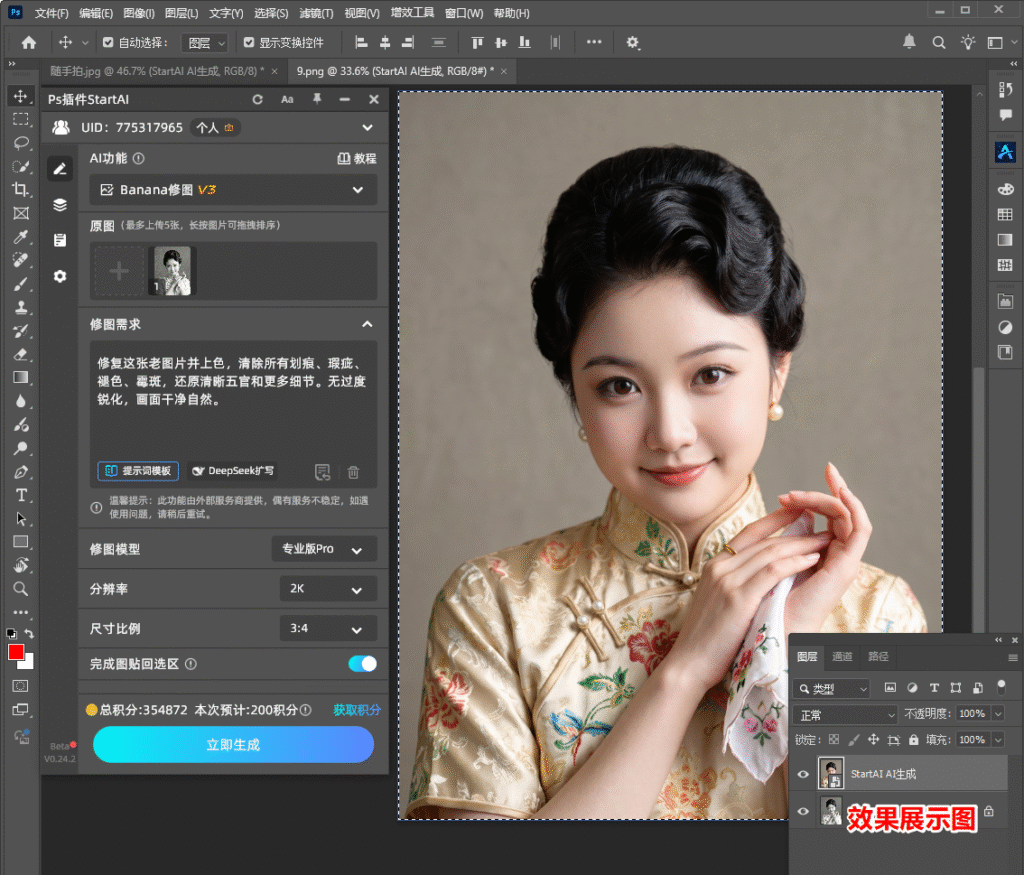
Task: Open the 教程 tutorial link
Action: point(357,159)
